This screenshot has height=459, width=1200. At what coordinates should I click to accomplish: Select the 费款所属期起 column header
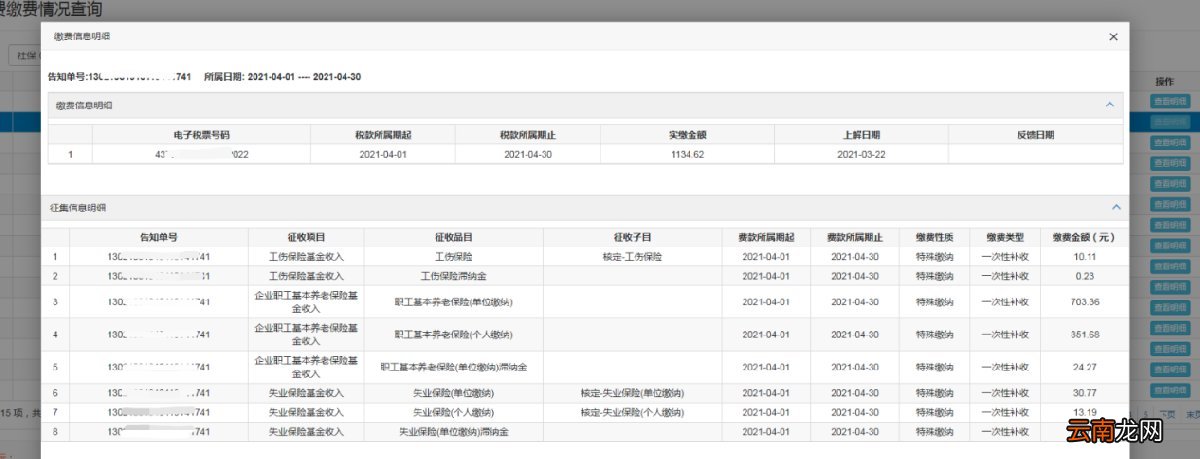pyautogui.click(x=767, y=237)
